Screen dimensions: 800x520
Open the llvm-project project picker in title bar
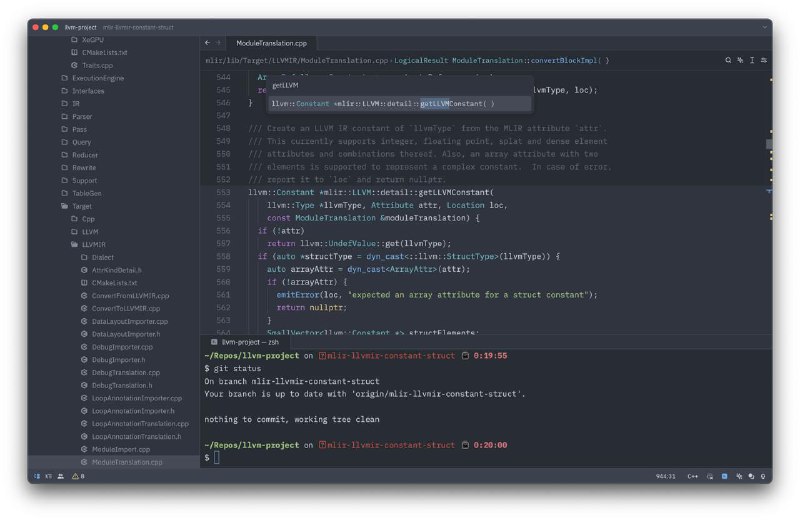click(x=81, y=27)
